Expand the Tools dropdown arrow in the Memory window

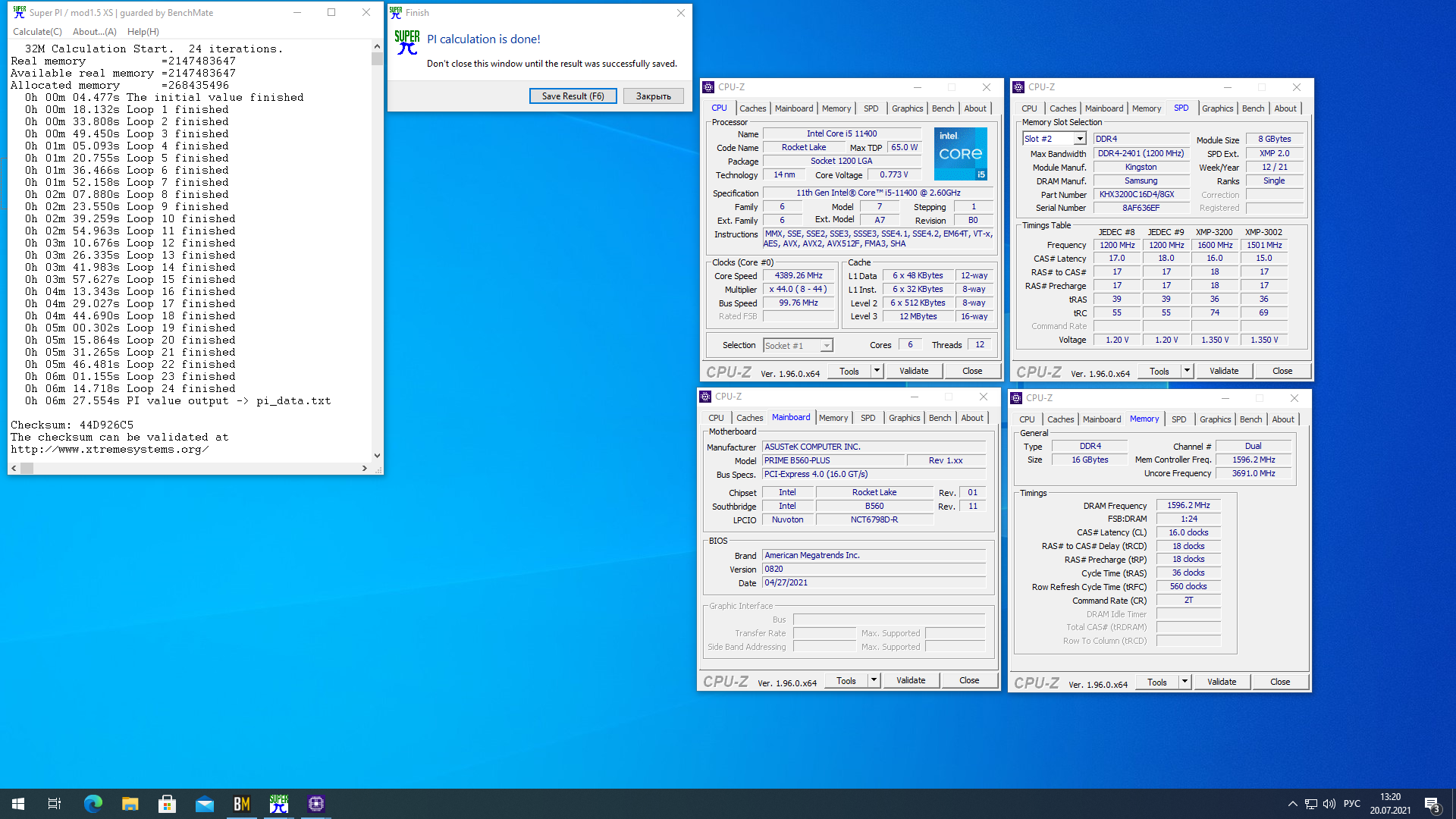click(1185, 682)
